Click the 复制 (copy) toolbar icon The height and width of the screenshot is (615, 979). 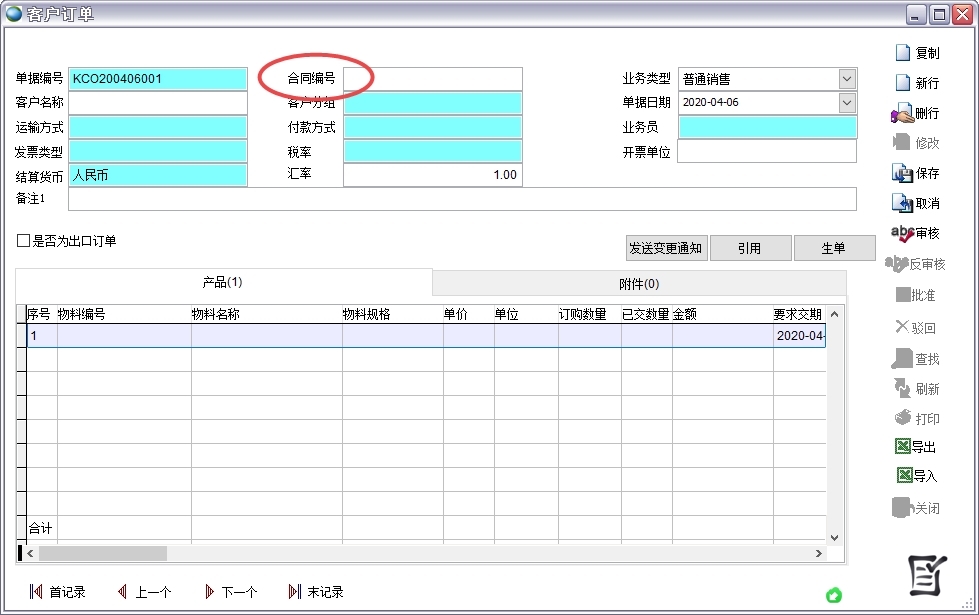903,53
